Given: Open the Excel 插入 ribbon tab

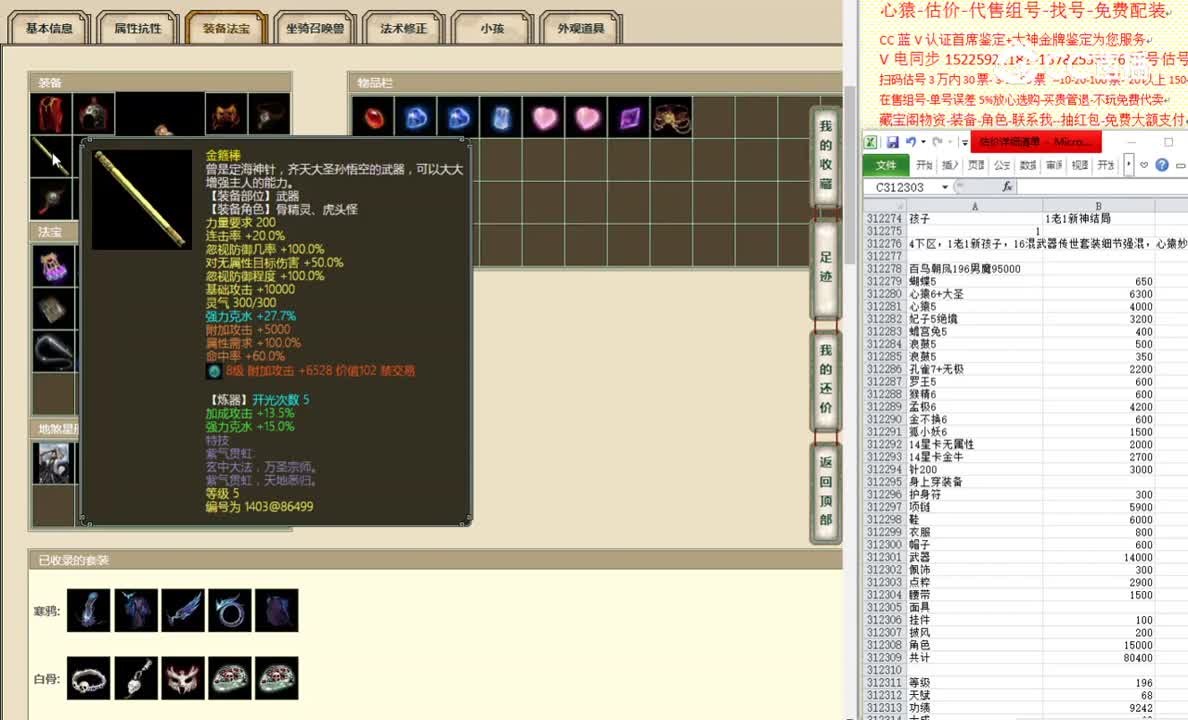Looking at the screenshot, I should pyautogui.click(x=950, y=164).
